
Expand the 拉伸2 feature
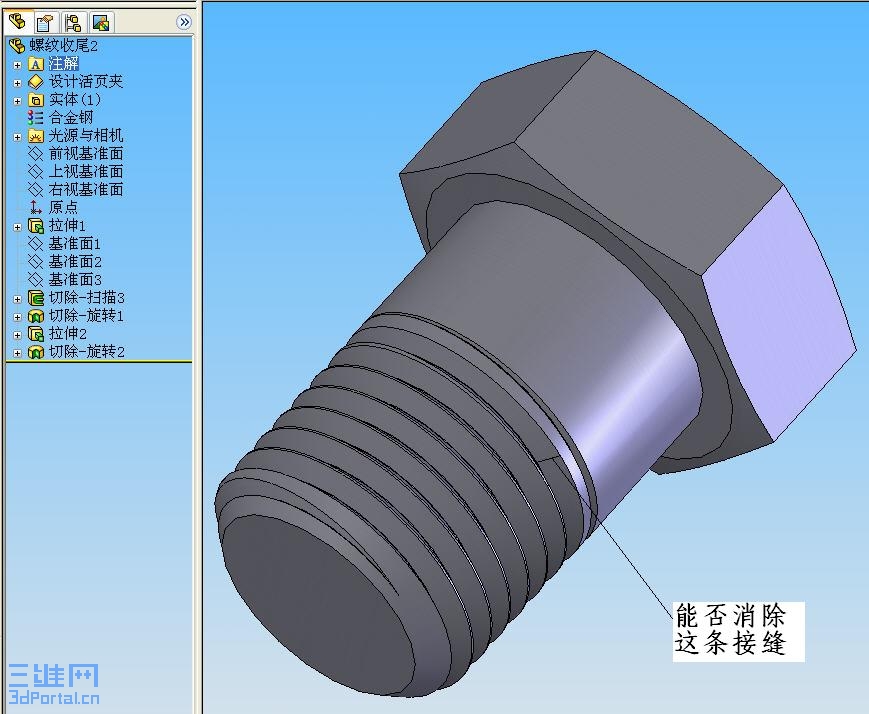tap(17, 335)
